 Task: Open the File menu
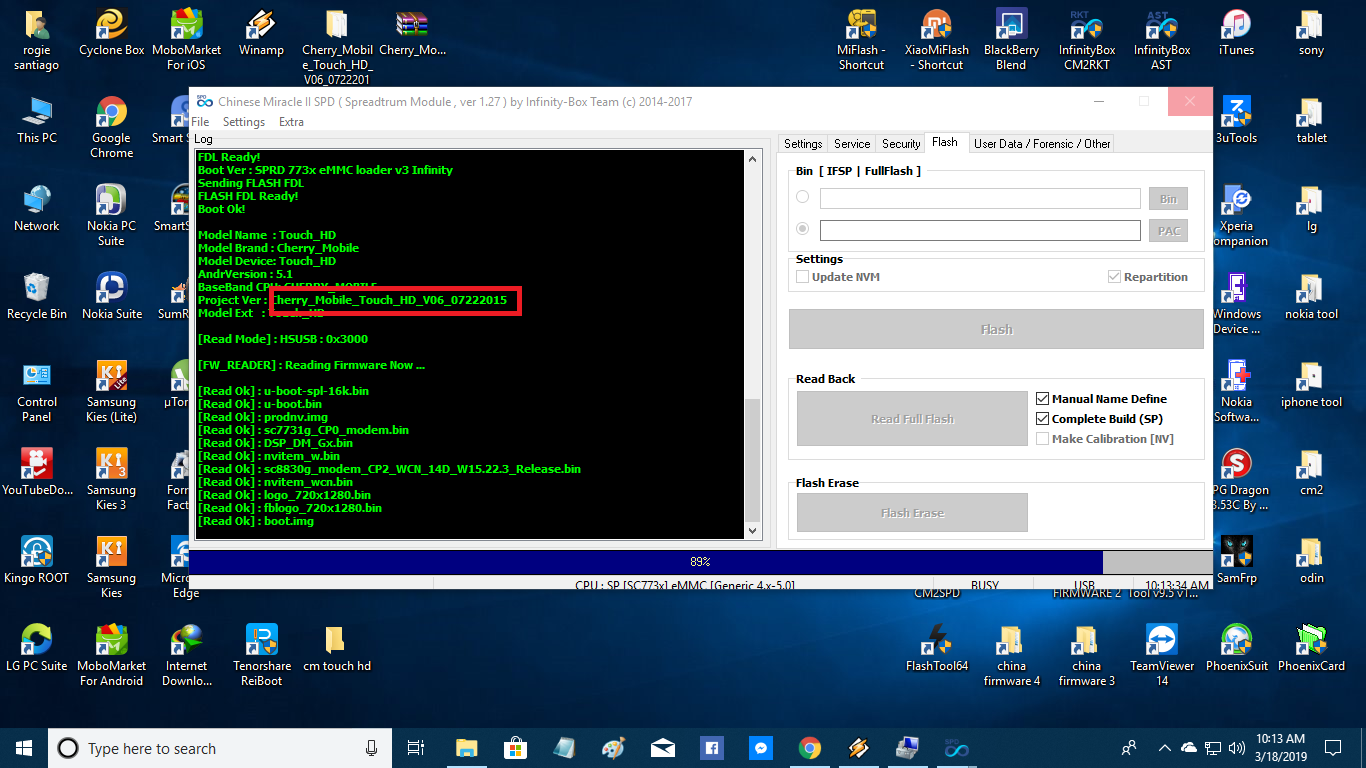coord(201,122)
